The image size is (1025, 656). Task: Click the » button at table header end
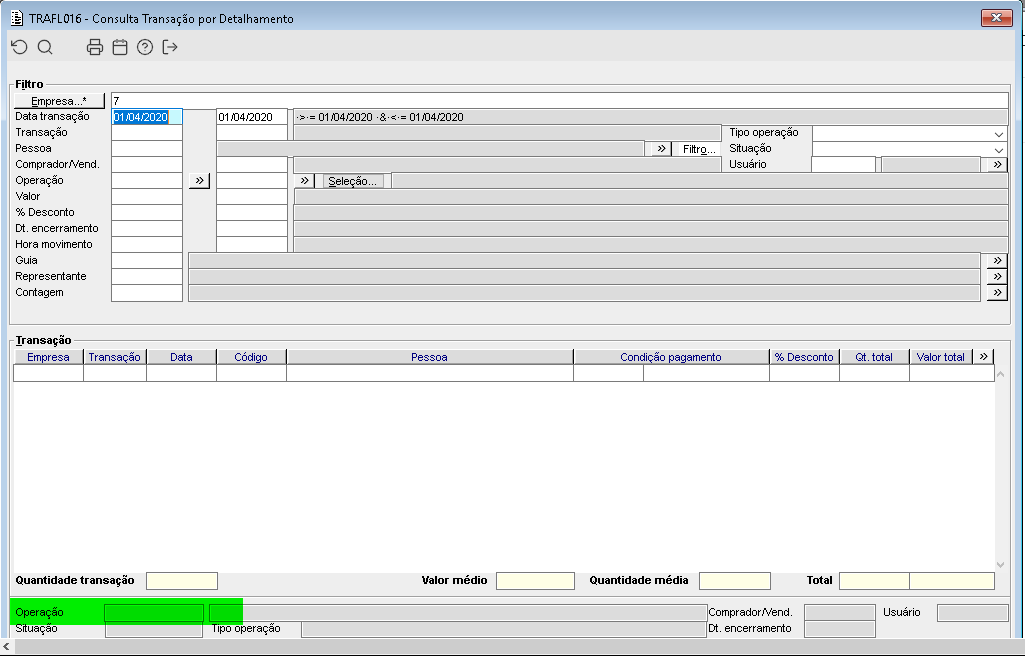tap(983, 357)
